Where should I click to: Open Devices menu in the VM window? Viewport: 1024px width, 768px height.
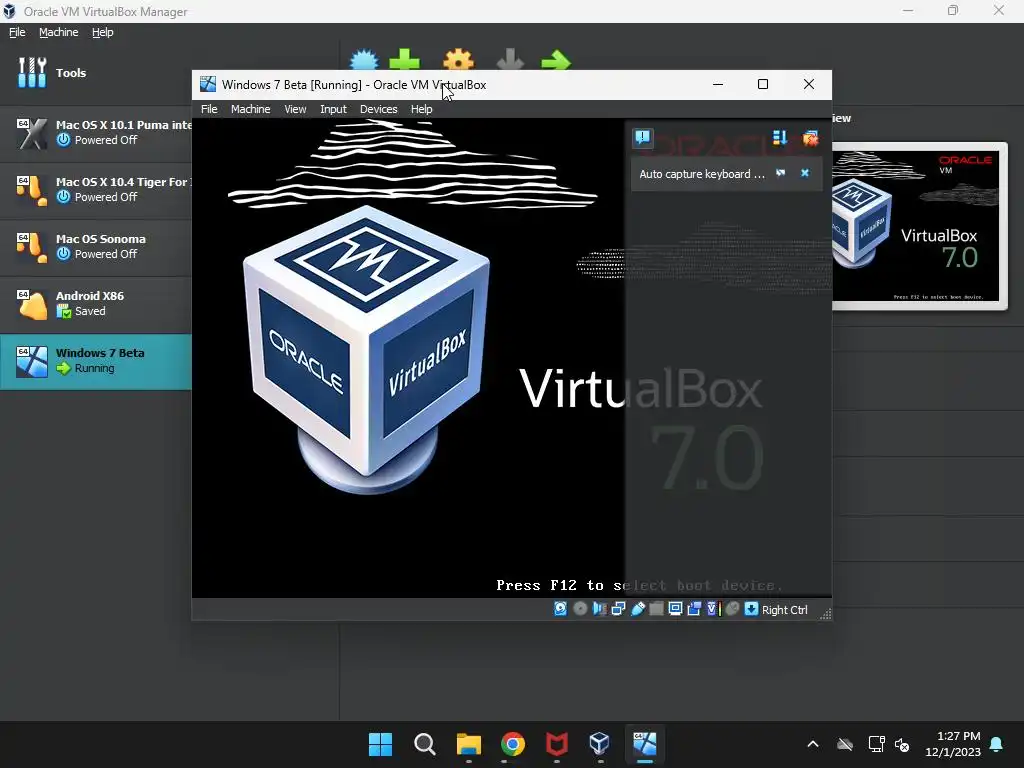pyautogui.click(x=378, y=109)
